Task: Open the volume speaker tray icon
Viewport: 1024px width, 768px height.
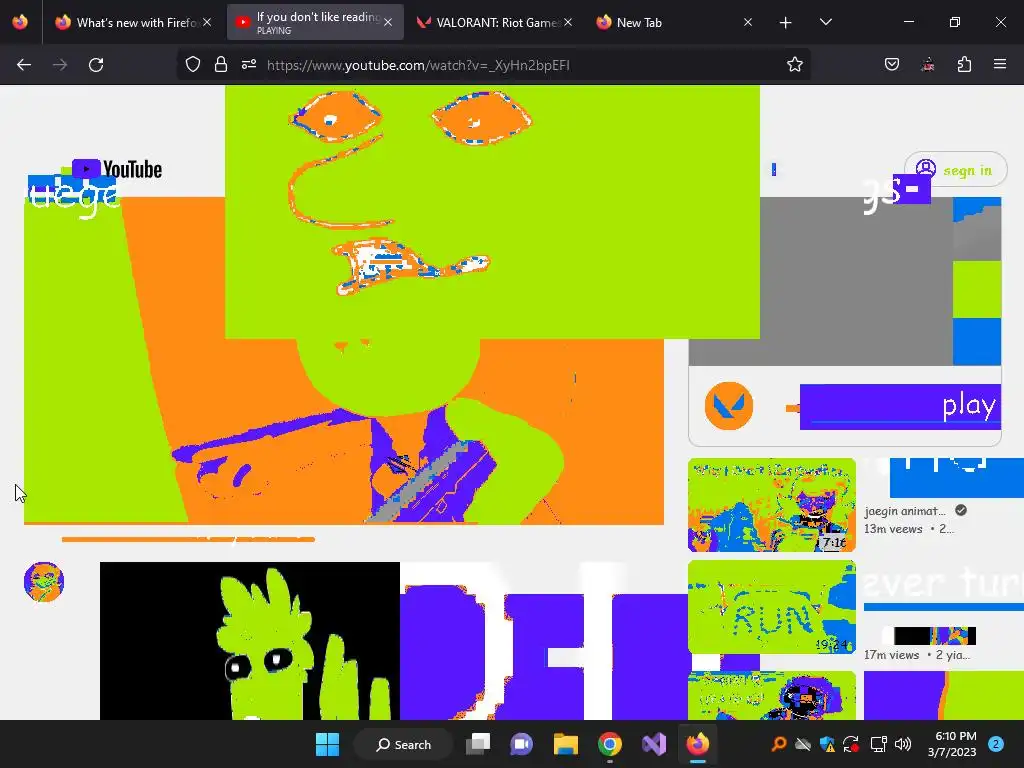Action: tap(903, 744)
